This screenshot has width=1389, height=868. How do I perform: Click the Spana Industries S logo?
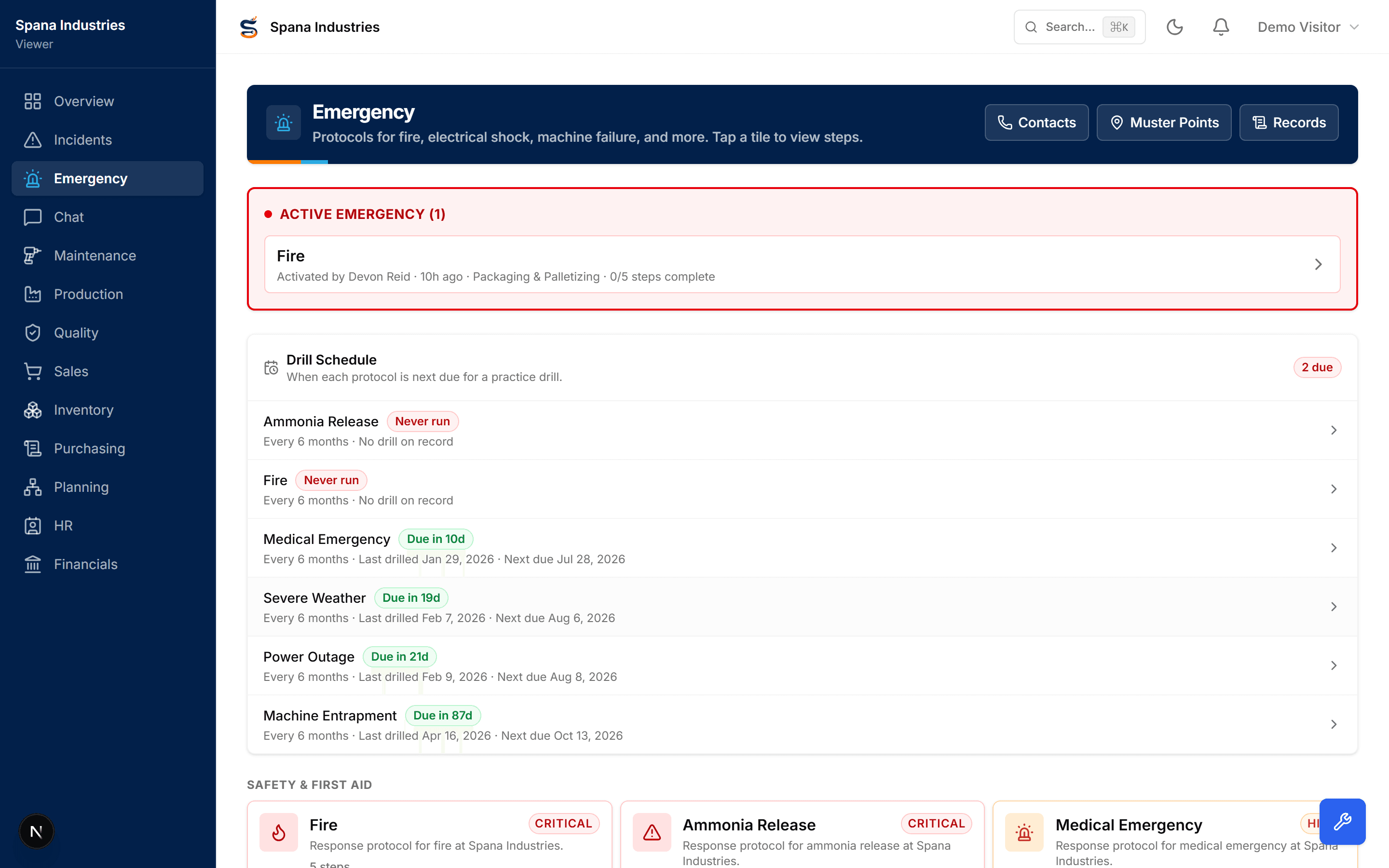point(248,27)
